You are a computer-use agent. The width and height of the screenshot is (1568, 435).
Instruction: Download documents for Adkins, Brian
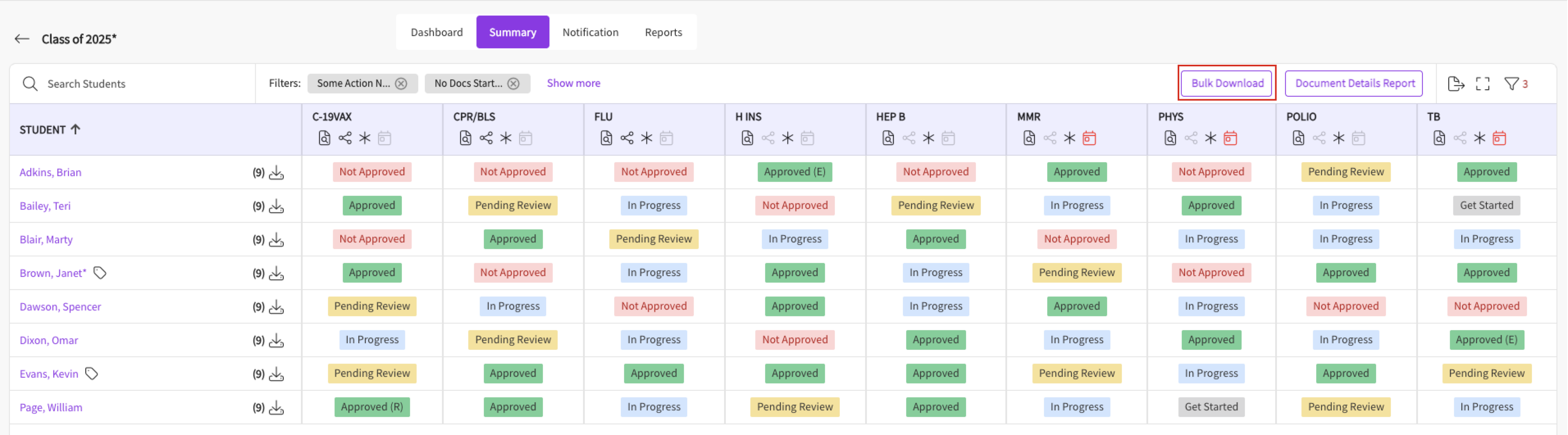276,173
